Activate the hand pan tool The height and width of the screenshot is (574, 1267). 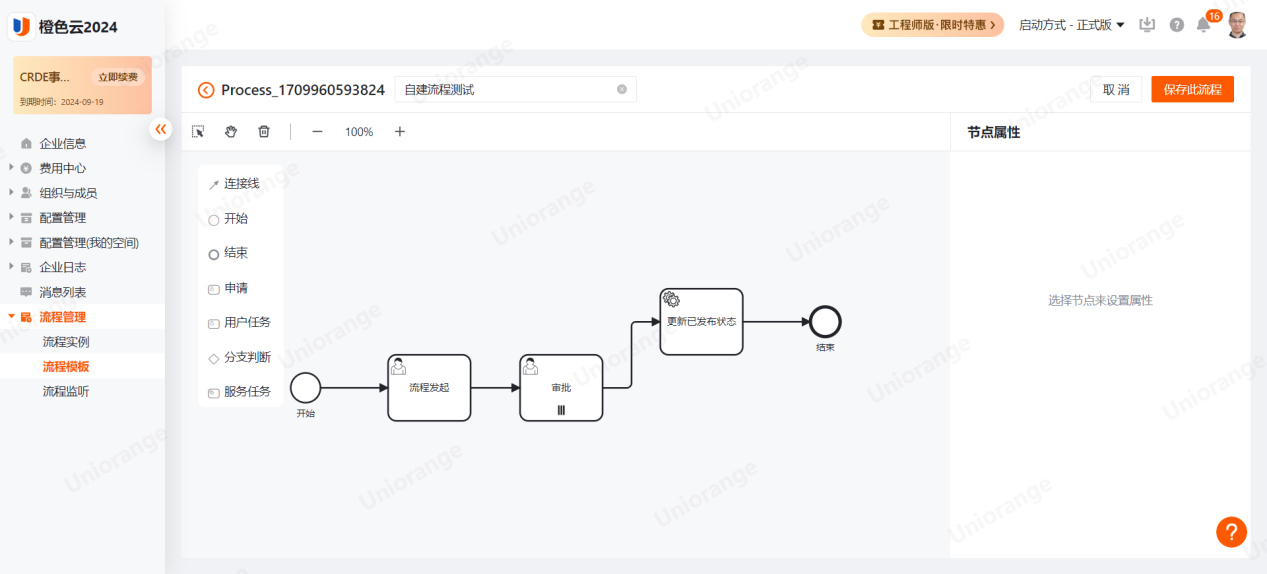pos(231,132)
